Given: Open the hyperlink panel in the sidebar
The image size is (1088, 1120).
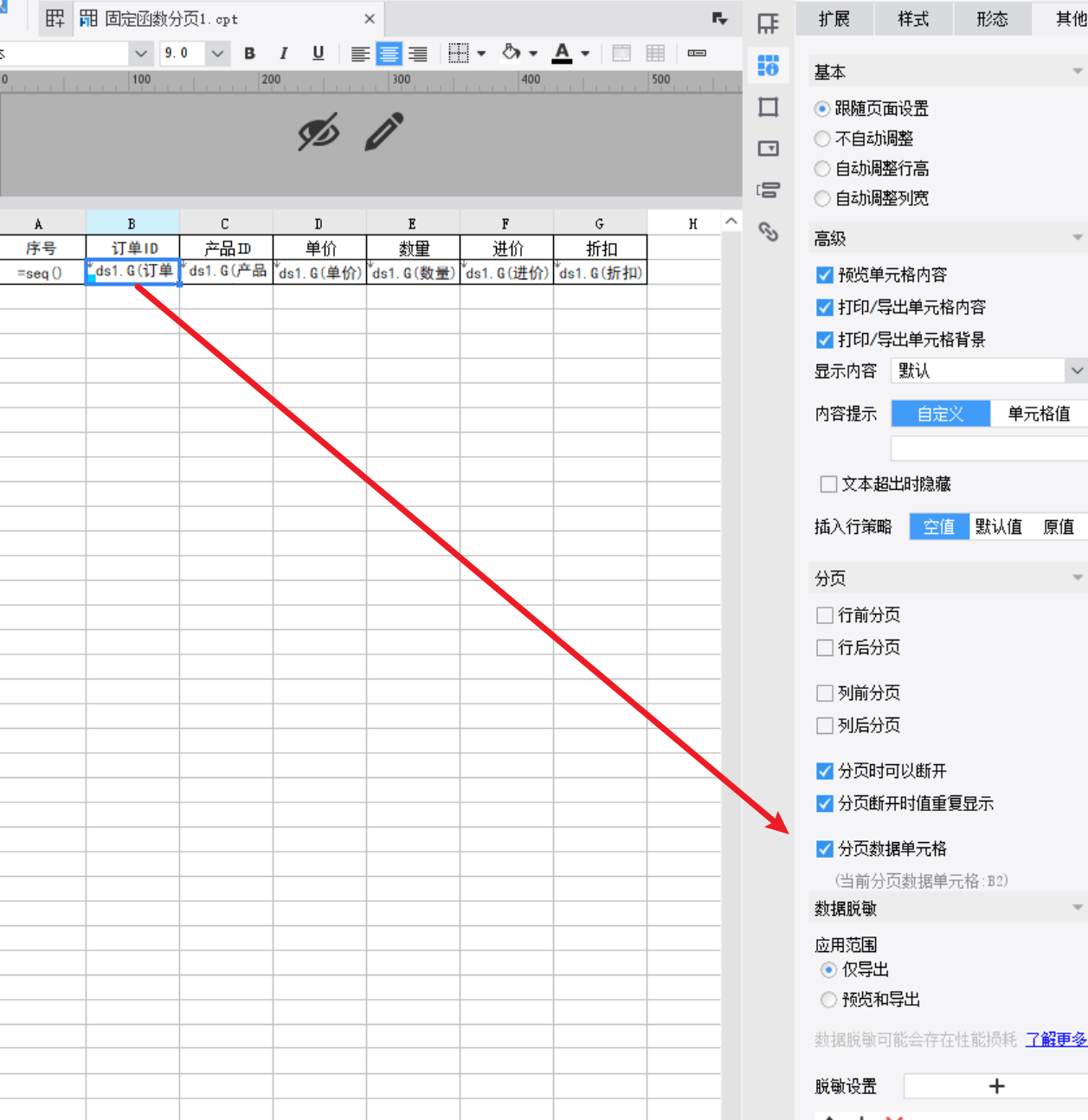Looking at the screenshot, I should (769, 231).
